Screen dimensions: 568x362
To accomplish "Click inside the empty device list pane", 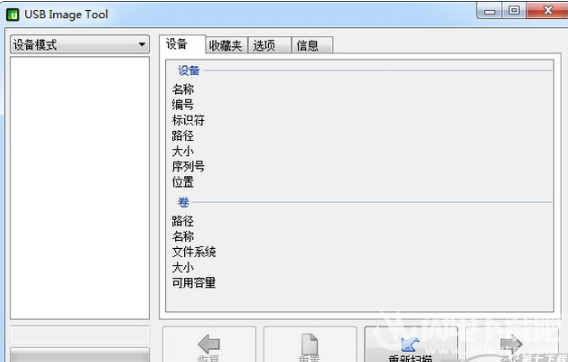I will 80,188.
